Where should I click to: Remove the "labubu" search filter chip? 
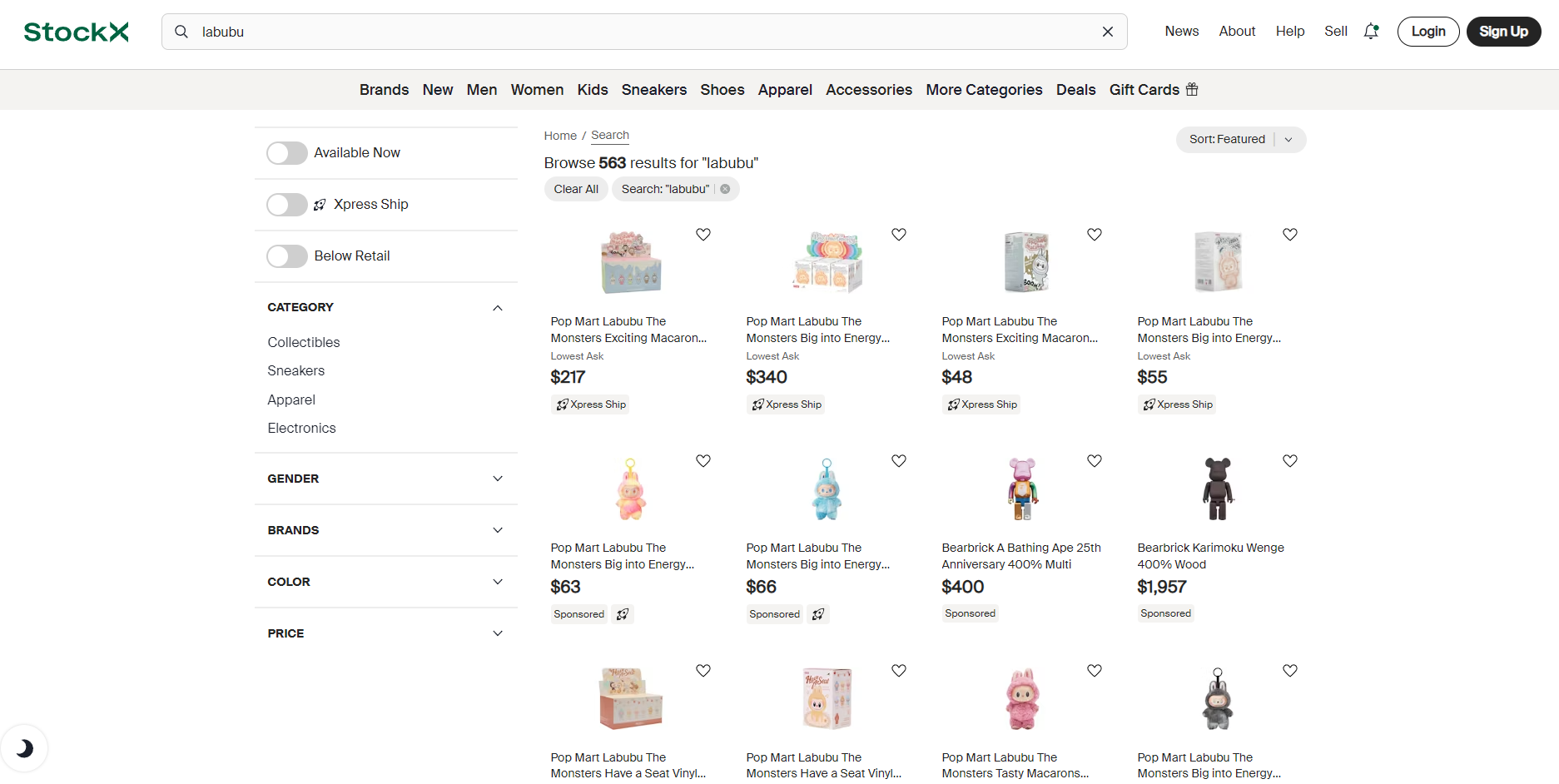[x=726, y=189]
